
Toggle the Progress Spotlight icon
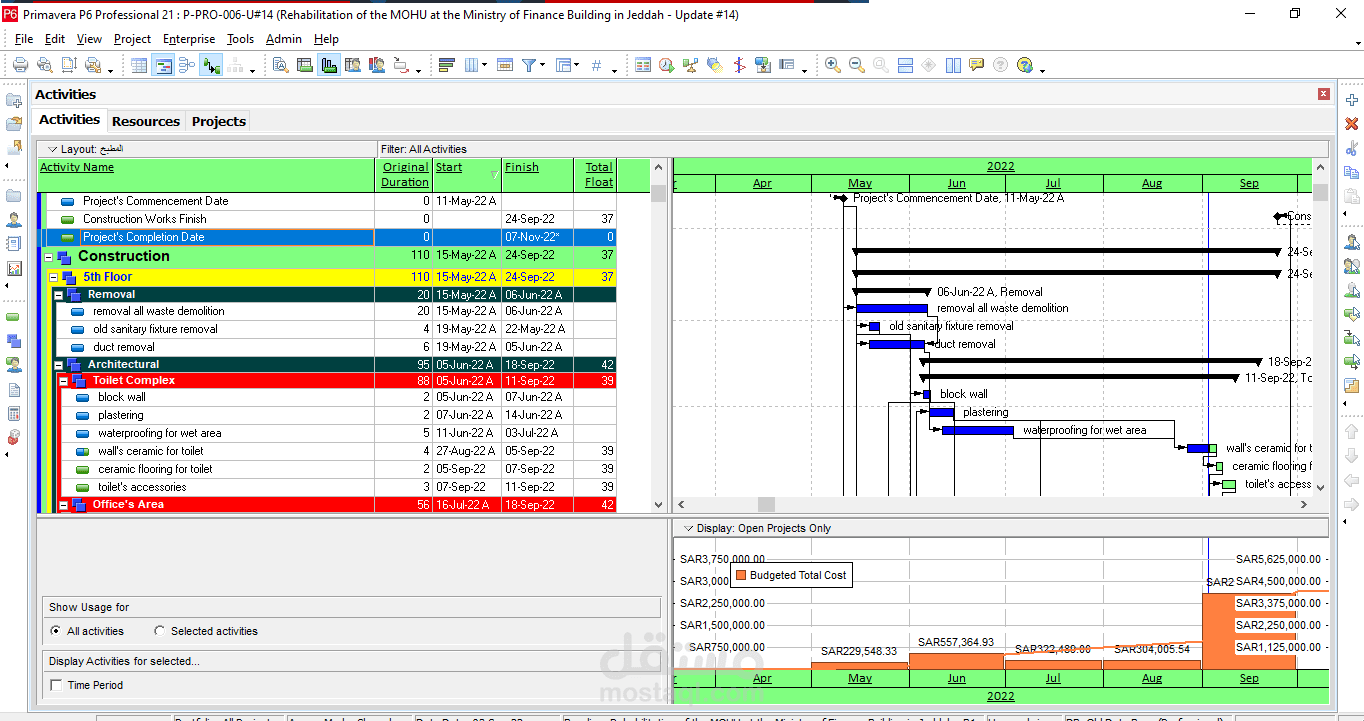point(715,65)
